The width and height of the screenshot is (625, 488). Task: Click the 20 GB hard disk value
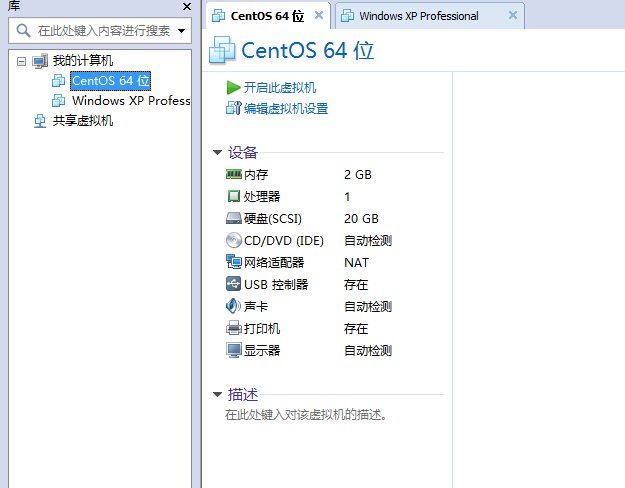pyautogui.click(x=361, y=218)
